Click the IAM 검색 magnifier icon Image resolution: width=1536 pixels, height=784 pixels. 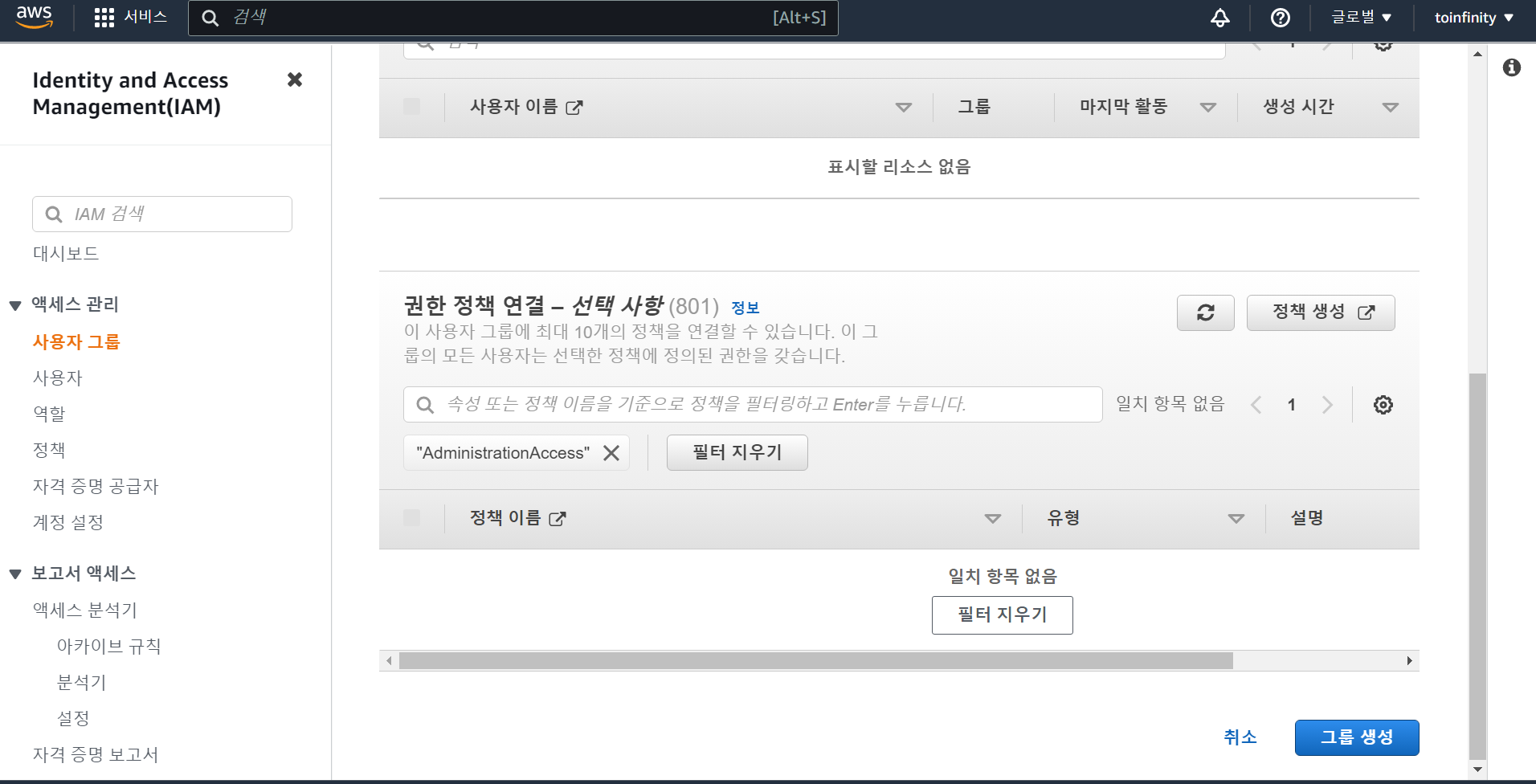pos(54,214)
